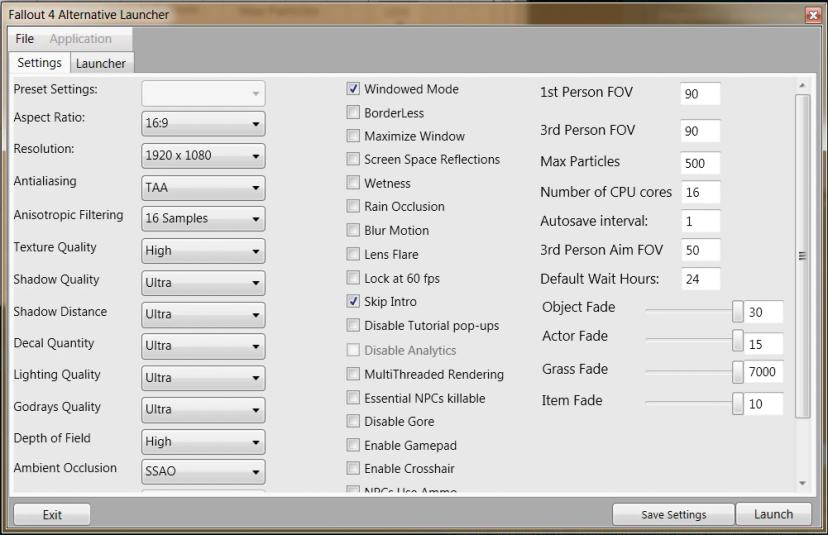Image resolution: width=828 pixels, height=535 pixels.
Task: Close the Fallout 4 Alternative Launcher window
Action: click(811, 14)
